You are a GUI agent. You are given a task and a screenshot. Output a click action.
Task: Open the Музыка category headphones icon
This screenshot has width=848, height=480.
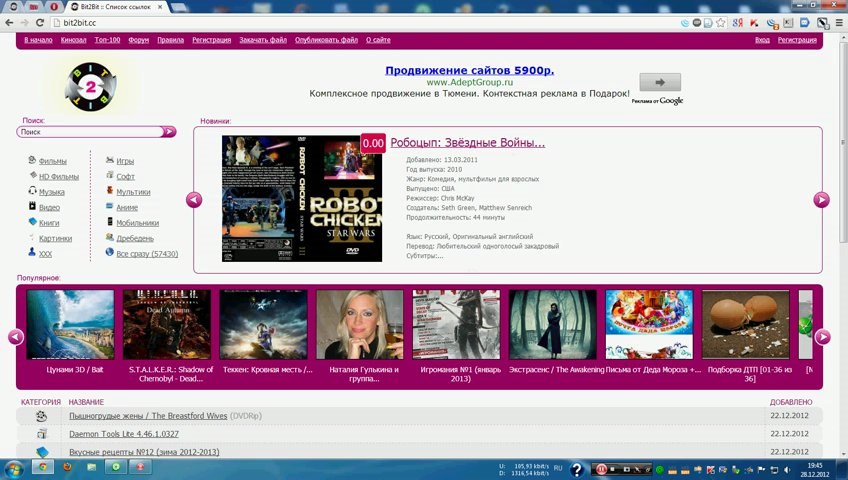tap(32, 191)
